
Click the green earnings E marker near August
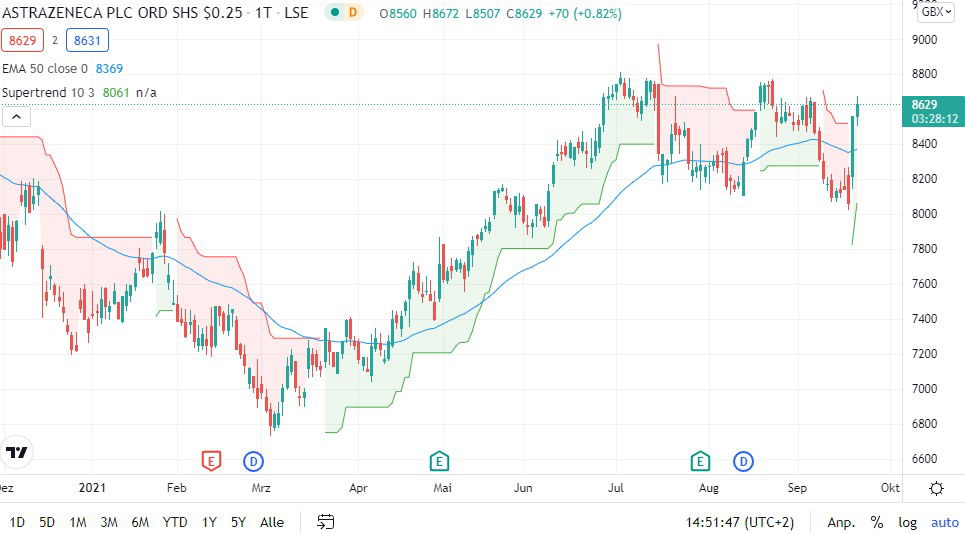point(700,461)
